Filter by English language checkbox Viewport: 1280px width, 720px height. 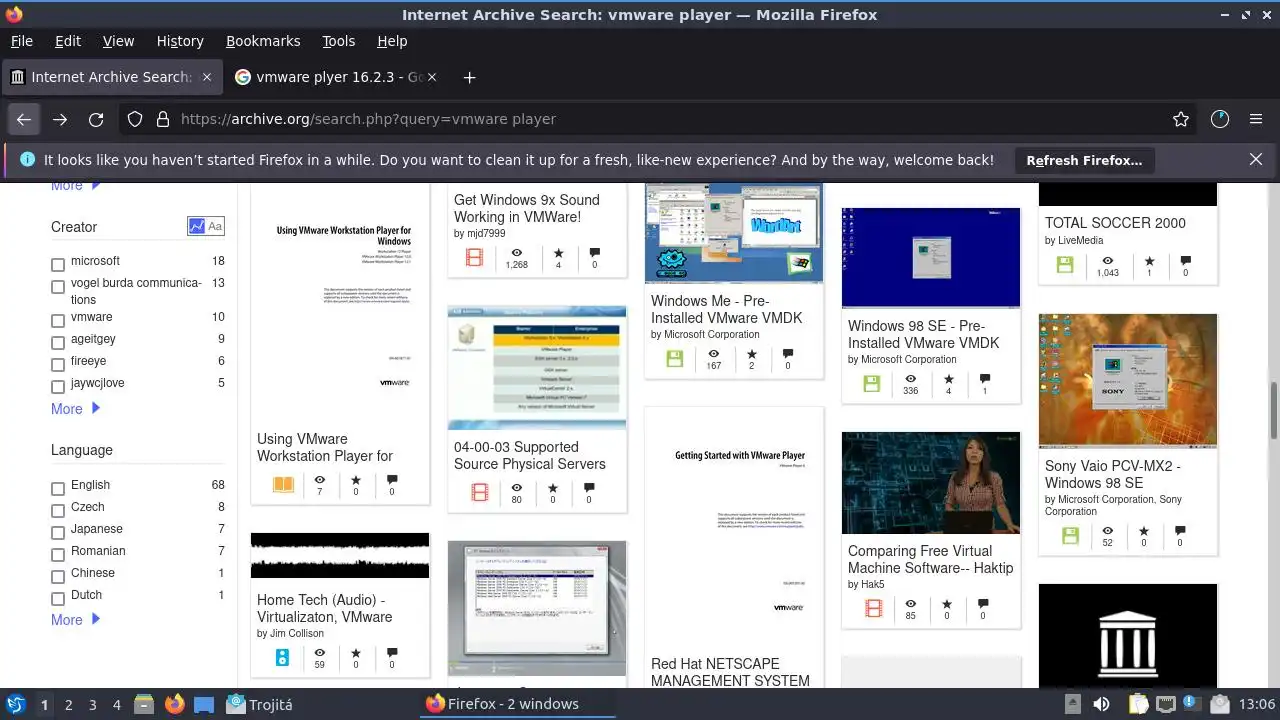coord(58,489)
